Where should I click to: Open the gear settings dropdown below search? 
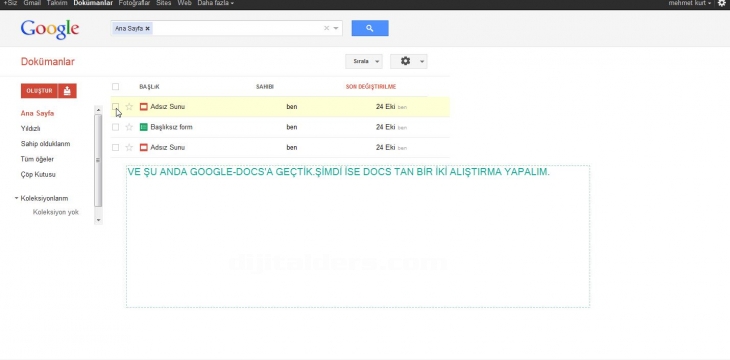click(x=408, y=61)
